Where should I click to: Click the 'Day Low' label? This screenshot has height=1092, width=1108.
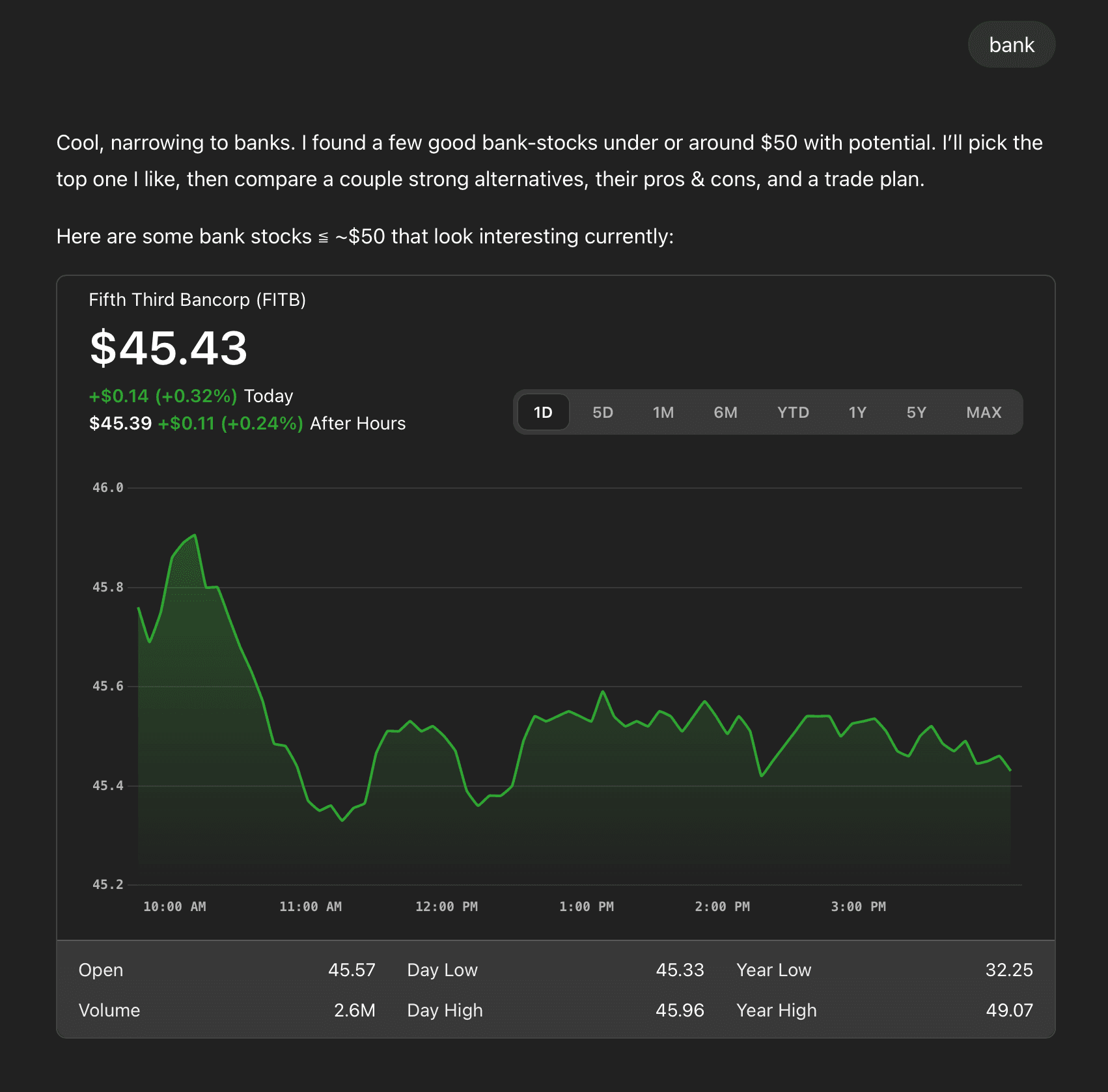(x=443, y=970)
